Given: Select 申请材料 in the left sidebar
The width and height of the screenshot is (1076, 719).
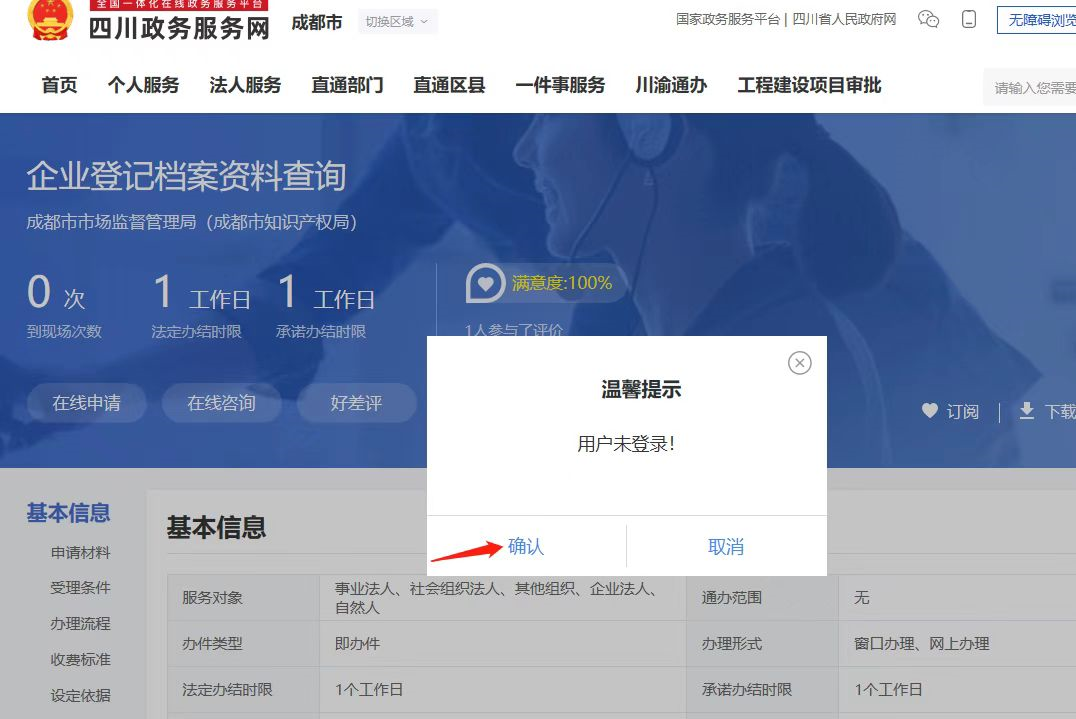Looking at the screenshot, I should coord(80,552).
